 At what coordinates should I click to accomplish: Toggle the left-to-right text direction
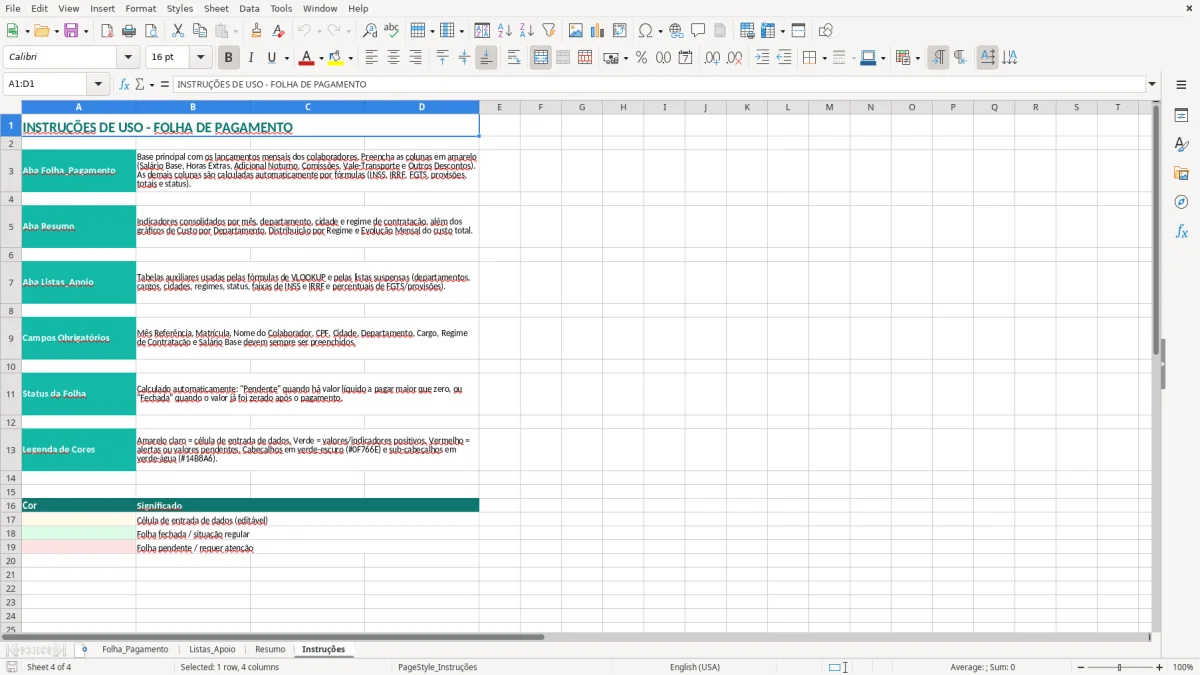click(x=938, y=58)
